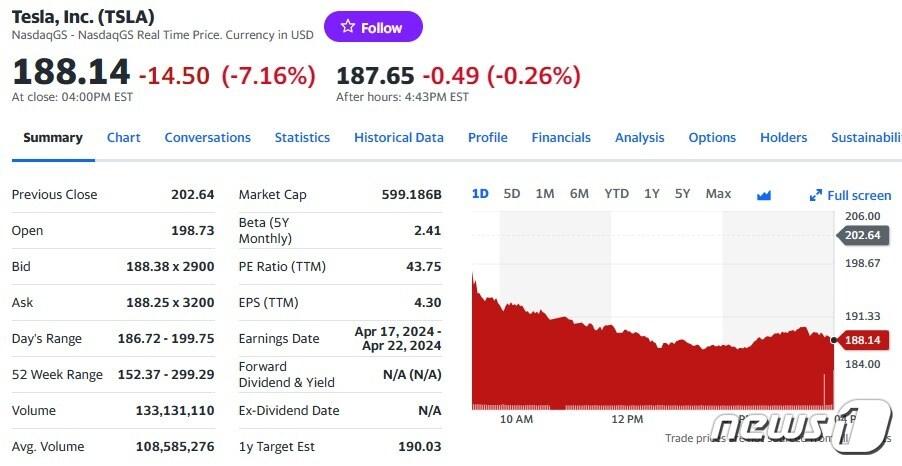902x466 pixels.
Task: Select the 1M chart range
Action: [545, 194]
